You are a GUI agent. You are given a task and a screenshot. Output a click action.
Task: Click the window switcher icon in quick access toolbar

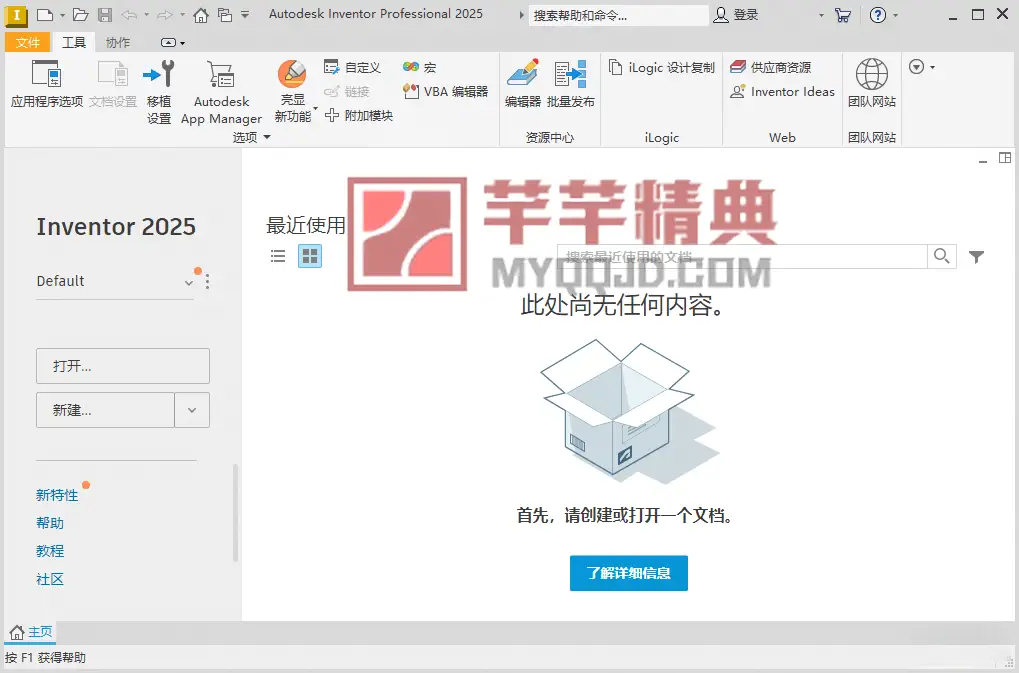(x=225, y=15)
